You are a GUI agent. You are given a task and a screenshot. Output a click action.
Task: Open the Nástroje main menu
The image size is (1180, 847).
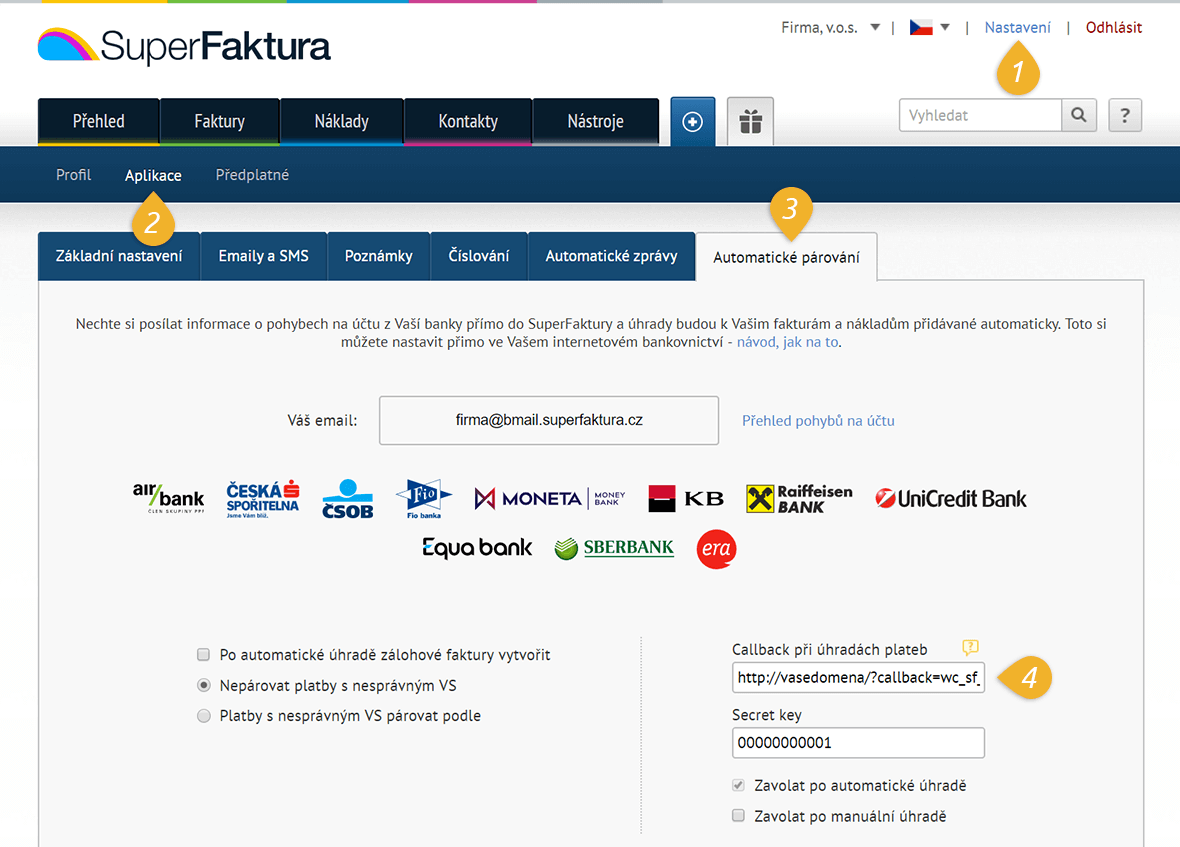[595, 121]
